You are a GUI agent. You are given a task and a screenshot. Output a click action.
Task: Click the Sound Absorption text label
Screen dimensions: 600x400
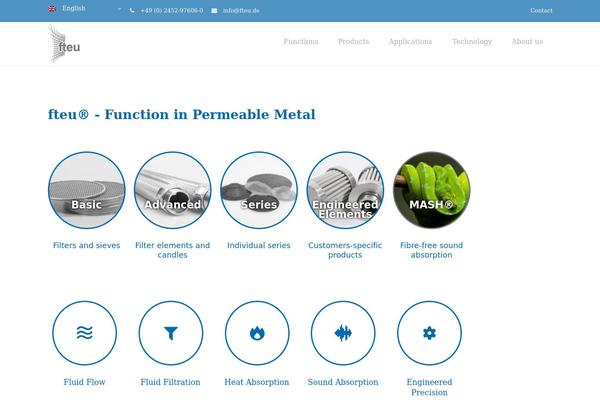tap(343, 382)
